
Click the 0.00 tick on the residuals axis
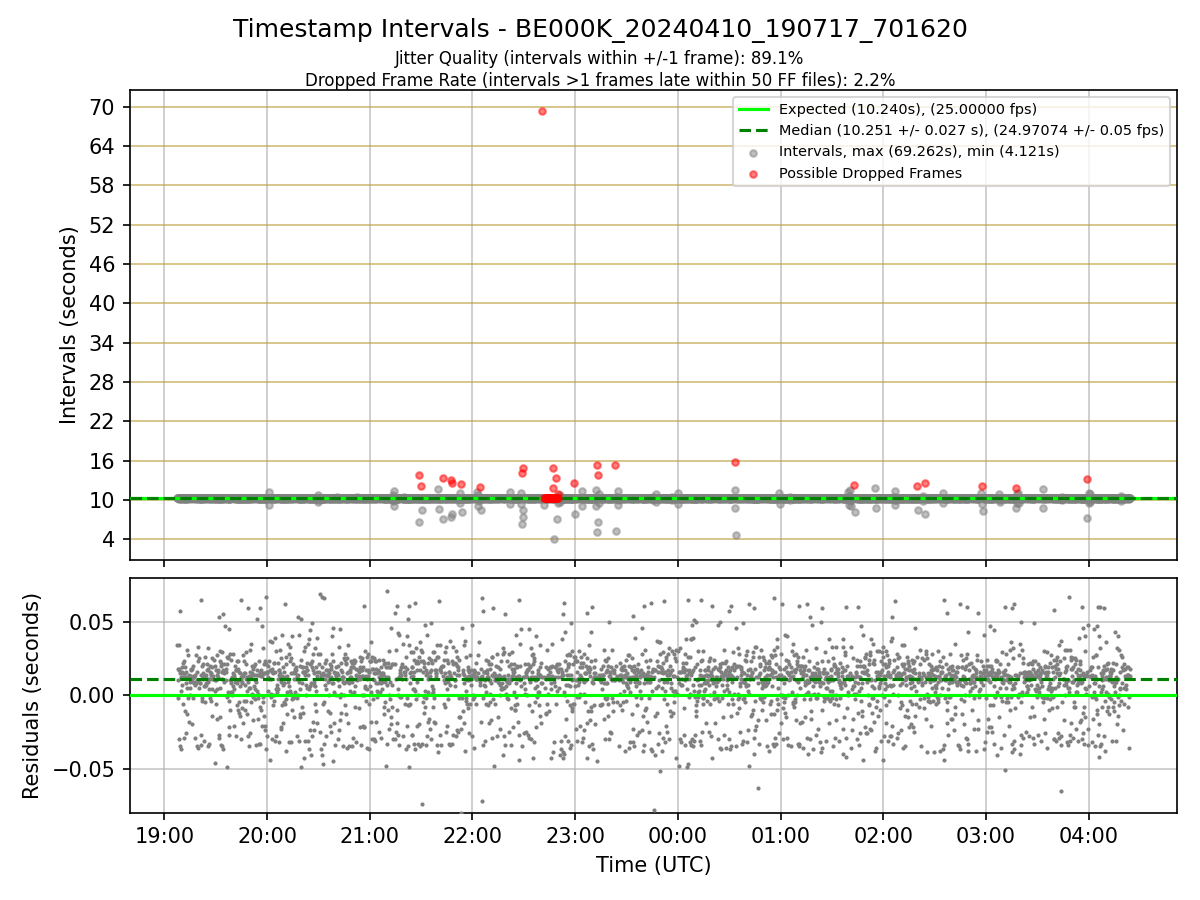(95, 695)
